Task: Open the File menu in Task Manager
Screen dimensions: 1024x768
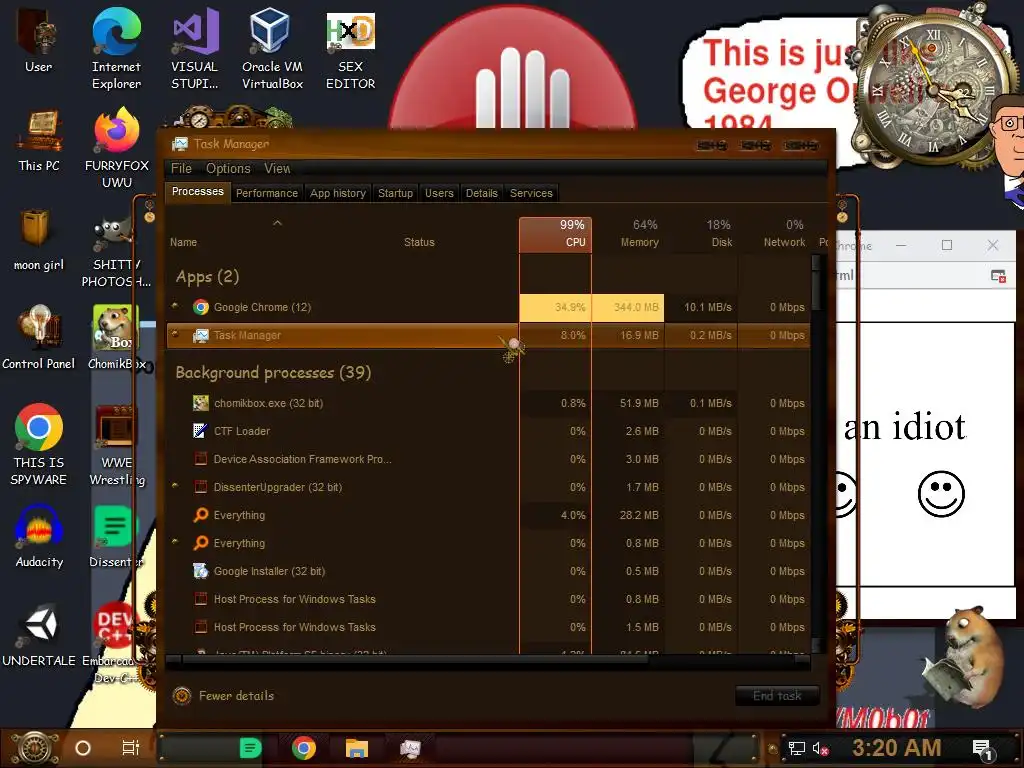Action: [x=181, y=168]
